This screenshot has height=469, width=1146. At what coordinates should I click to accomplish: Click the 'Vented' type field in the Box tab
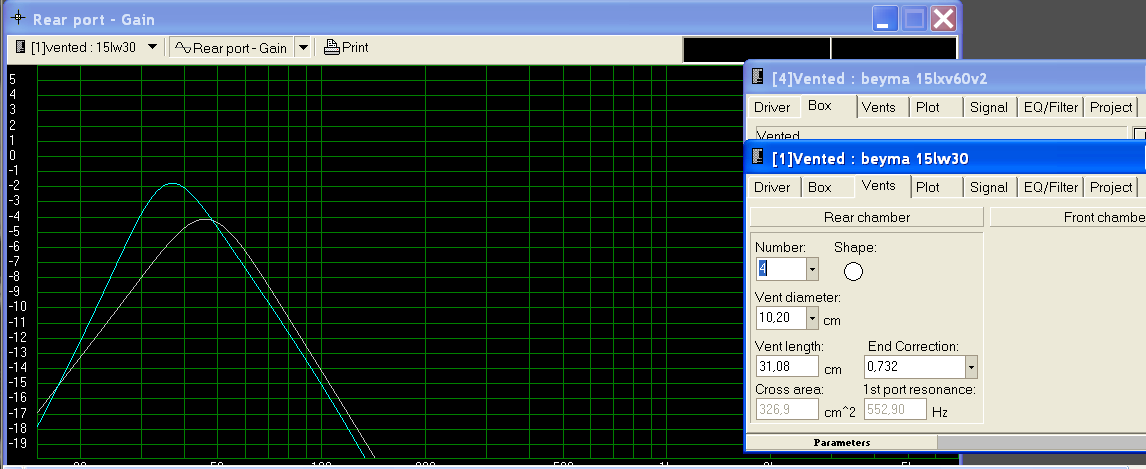(941, 134)
